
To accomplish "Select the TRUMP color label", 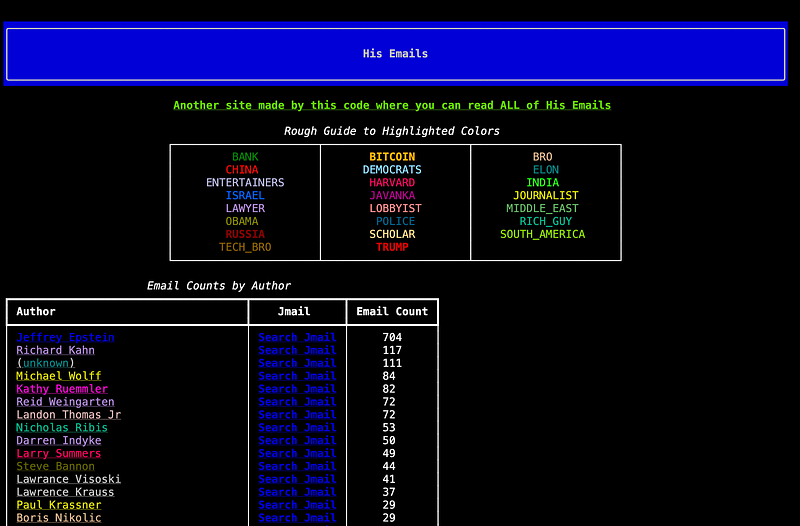I will (x=392, y=247).
